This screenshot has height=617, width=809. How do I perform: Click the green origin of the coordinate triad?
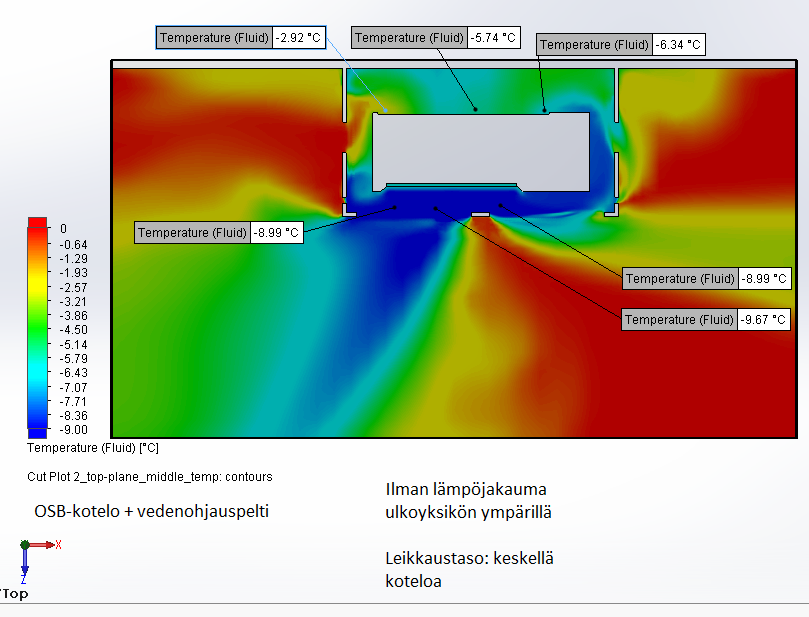coord(24,545)
